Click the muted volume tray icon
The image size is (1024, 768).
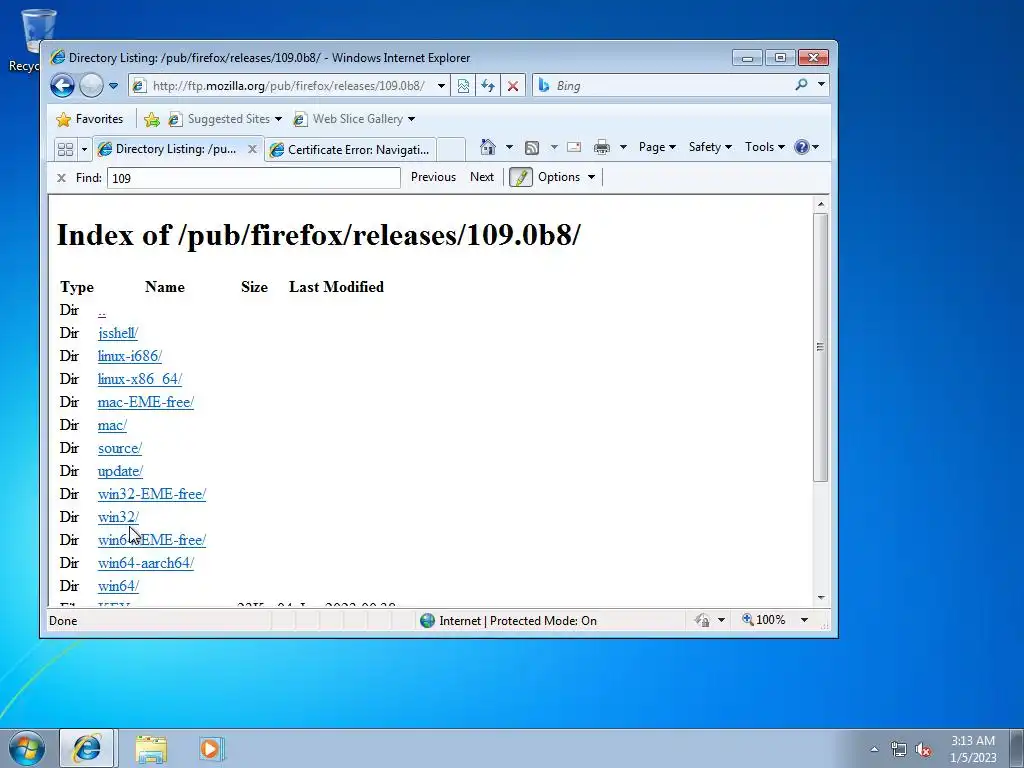point(923,750)
